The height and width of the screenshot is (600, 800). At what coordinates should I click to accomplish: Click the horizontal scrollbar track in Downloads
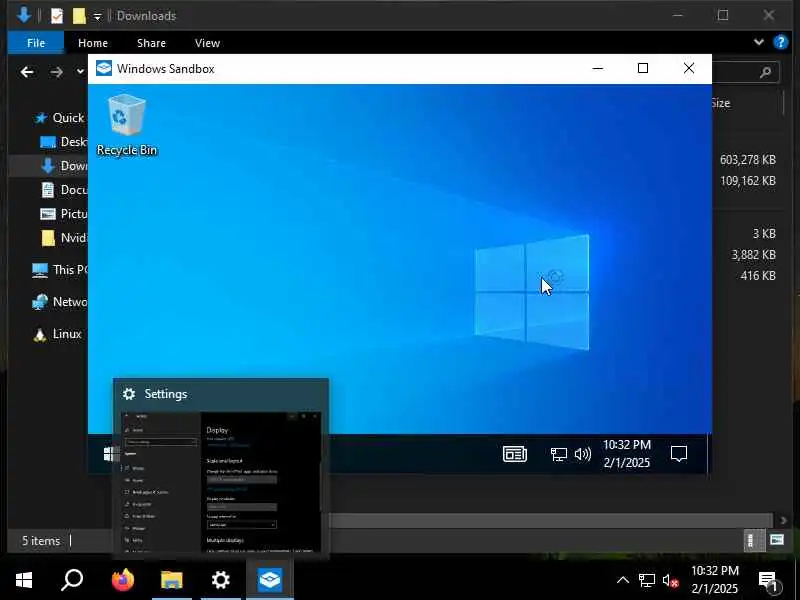coord(551,520)
